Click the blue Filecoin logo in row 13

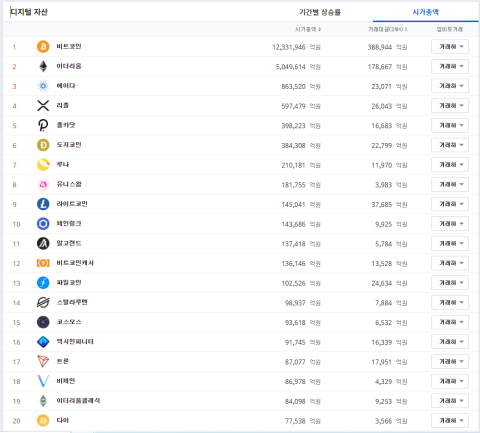(x=43, y=283)
